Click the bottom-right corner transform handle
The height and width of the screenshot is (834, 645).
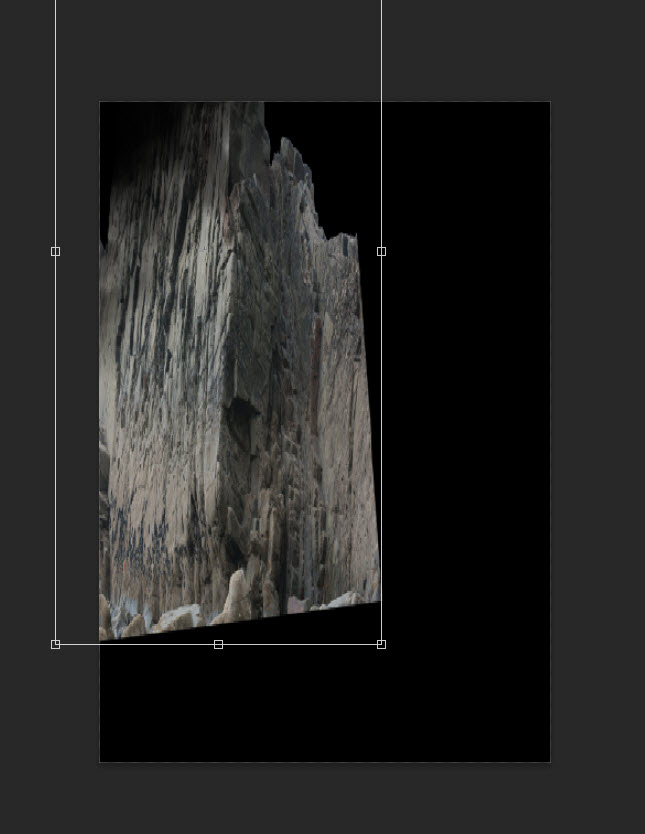point(381,644)
